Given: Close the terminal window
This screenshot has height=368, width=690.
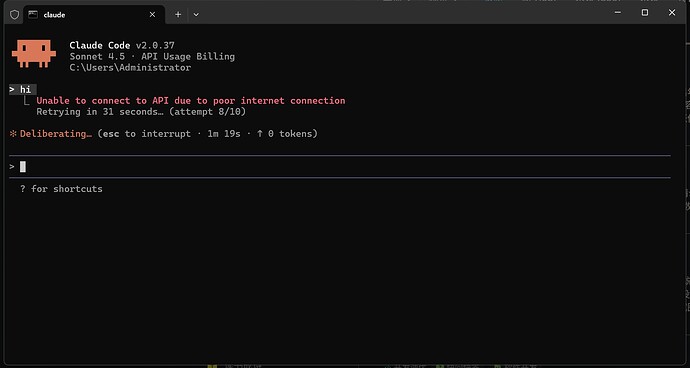Looking at the screenshot, I should [x=672, y=13].
